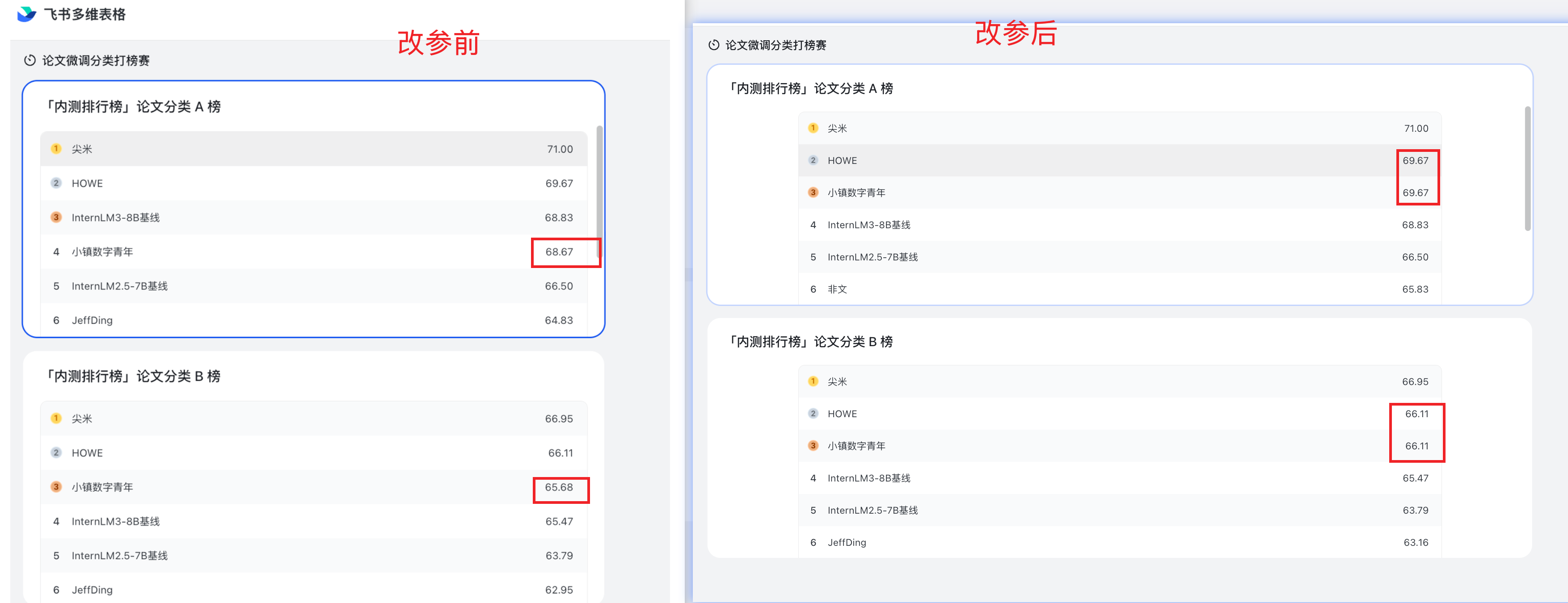Screen dimensions: 1568x603
Task: Select JeffDing name in the right B board
Action: point(847,543)
